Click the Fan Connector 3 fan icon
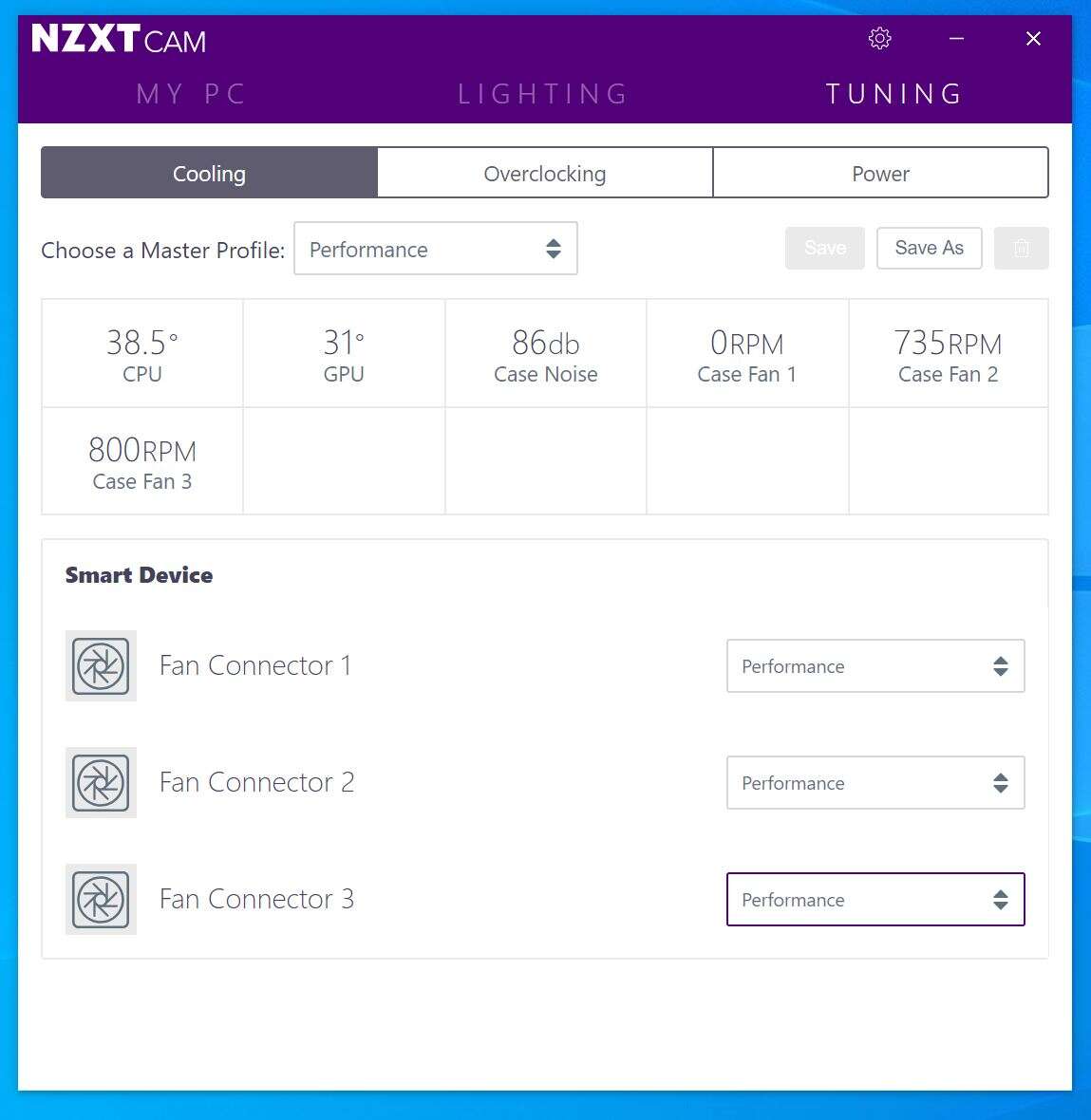The image size is (1091, 1120). pos(100,899)
